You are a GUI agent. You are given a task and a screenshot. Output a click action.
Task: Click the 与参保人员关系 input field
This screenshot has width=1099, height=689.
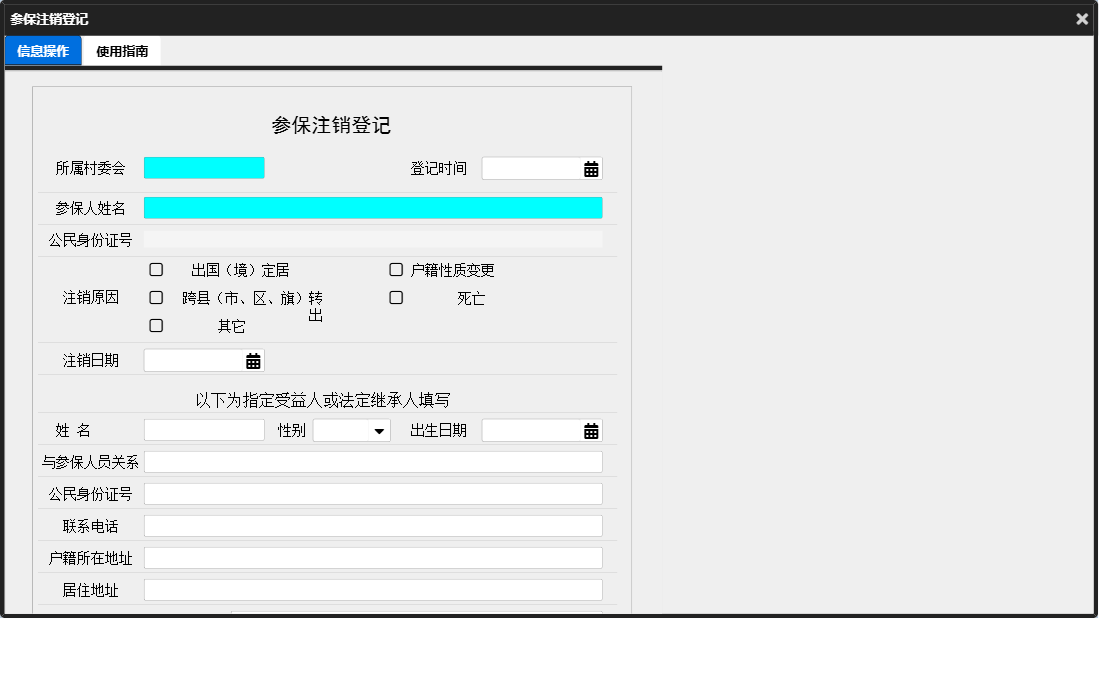pyautogui.click(x=374, y=461)
